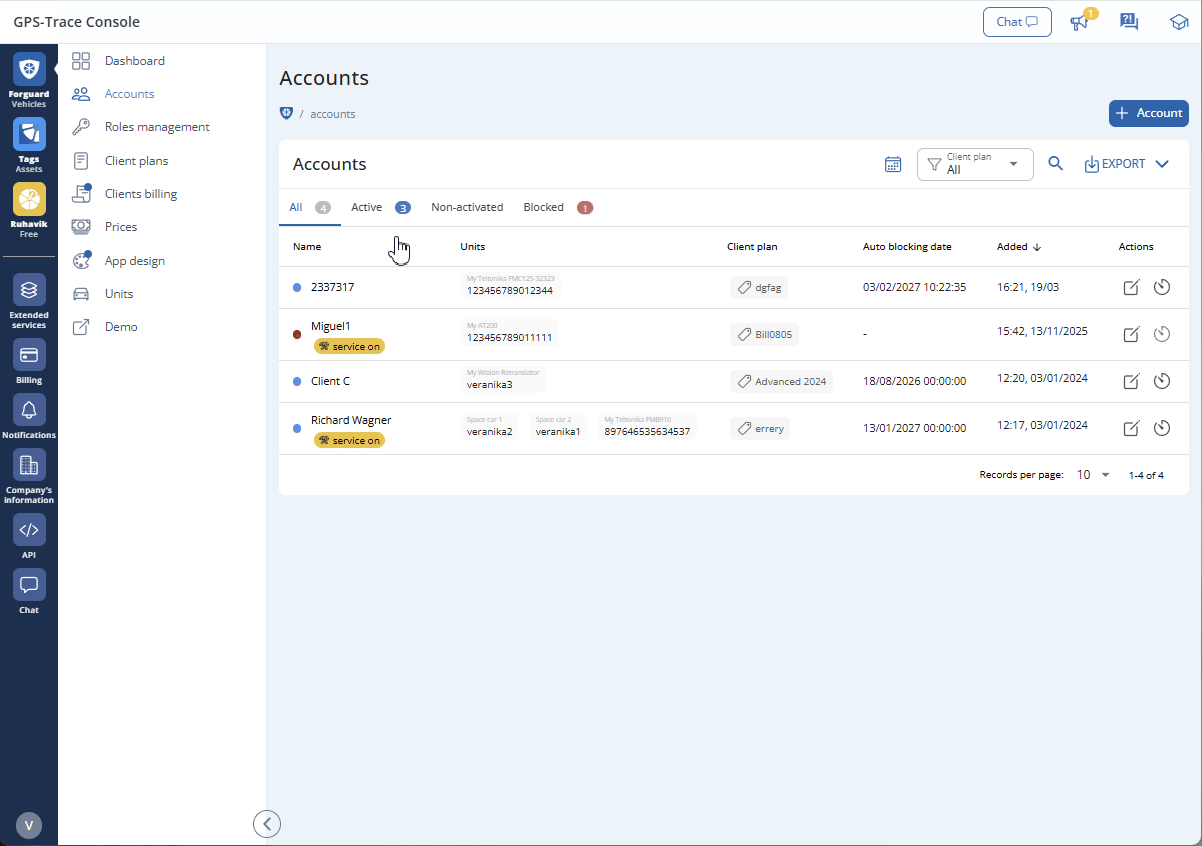Click the user avatar V icon
The height and width of the screenshot is (846, 1202).
click(x=29, y=825)
